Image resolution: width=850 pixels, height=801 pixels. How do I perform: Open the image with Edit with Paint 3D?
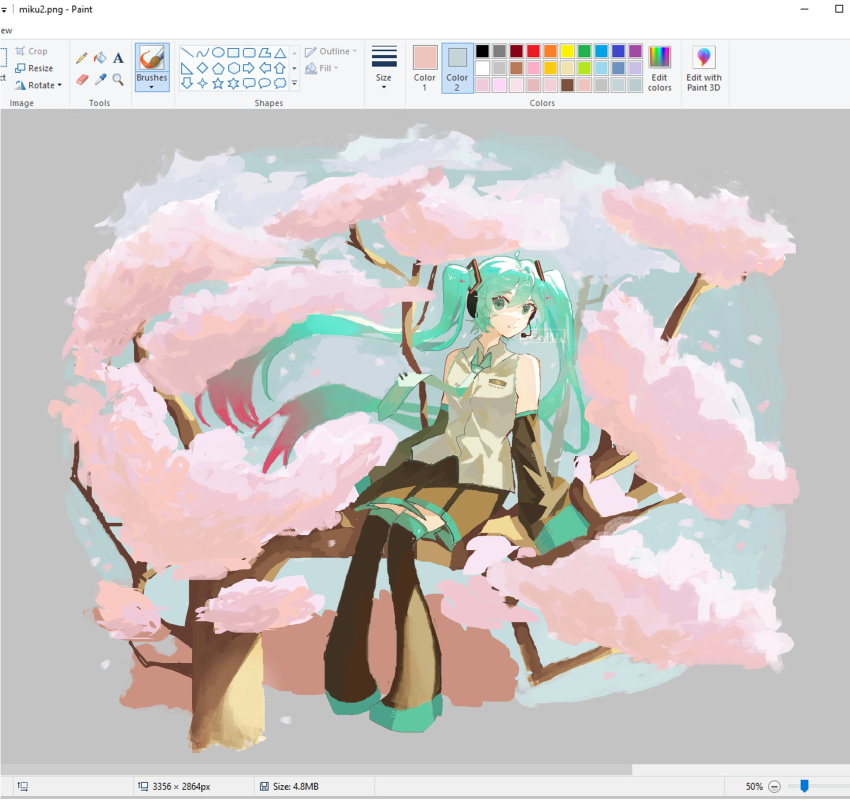click(x=704, y=67)
